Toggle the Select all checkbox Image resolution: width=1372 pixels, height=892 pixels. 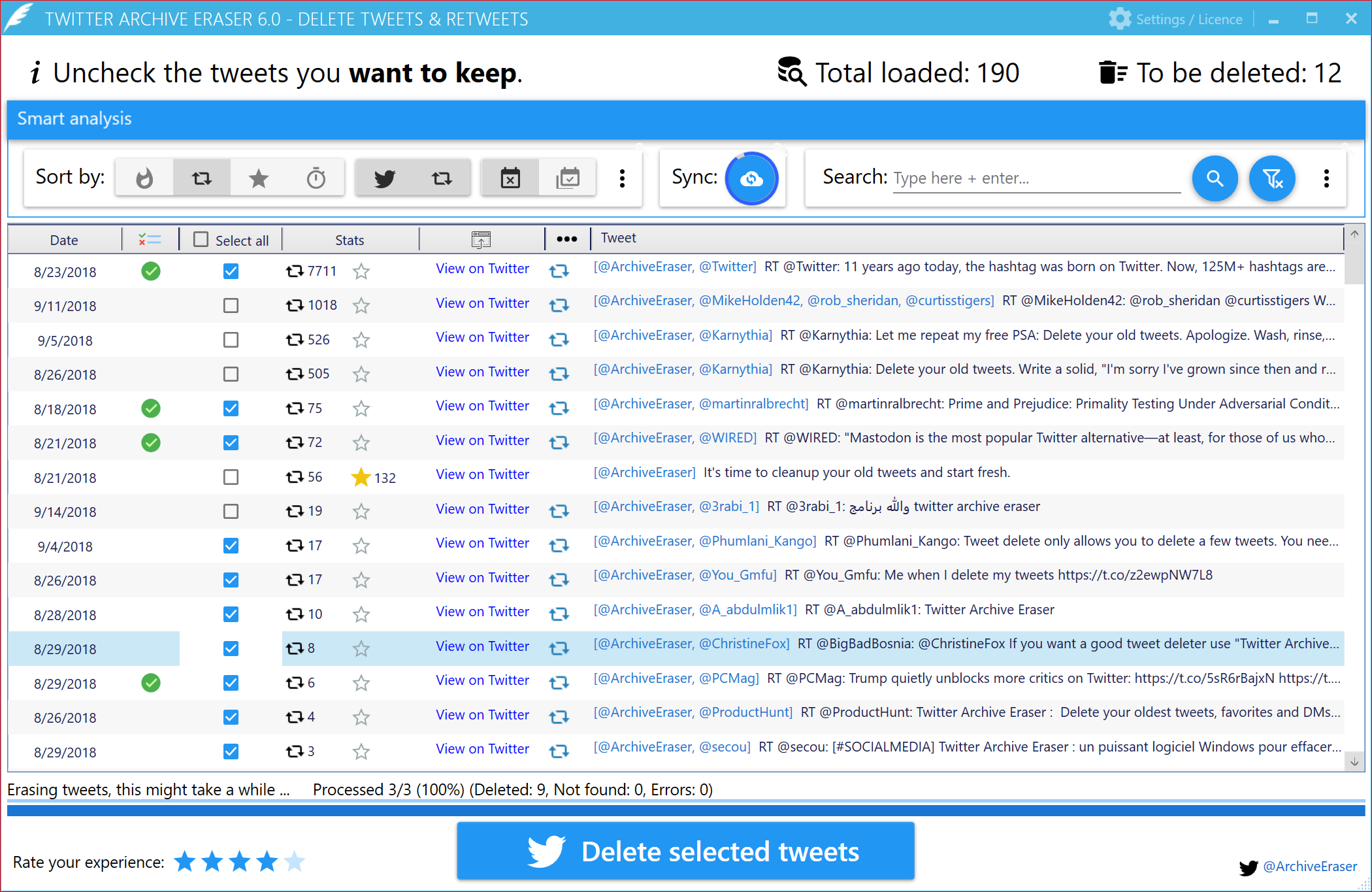[x=201, y=240]
